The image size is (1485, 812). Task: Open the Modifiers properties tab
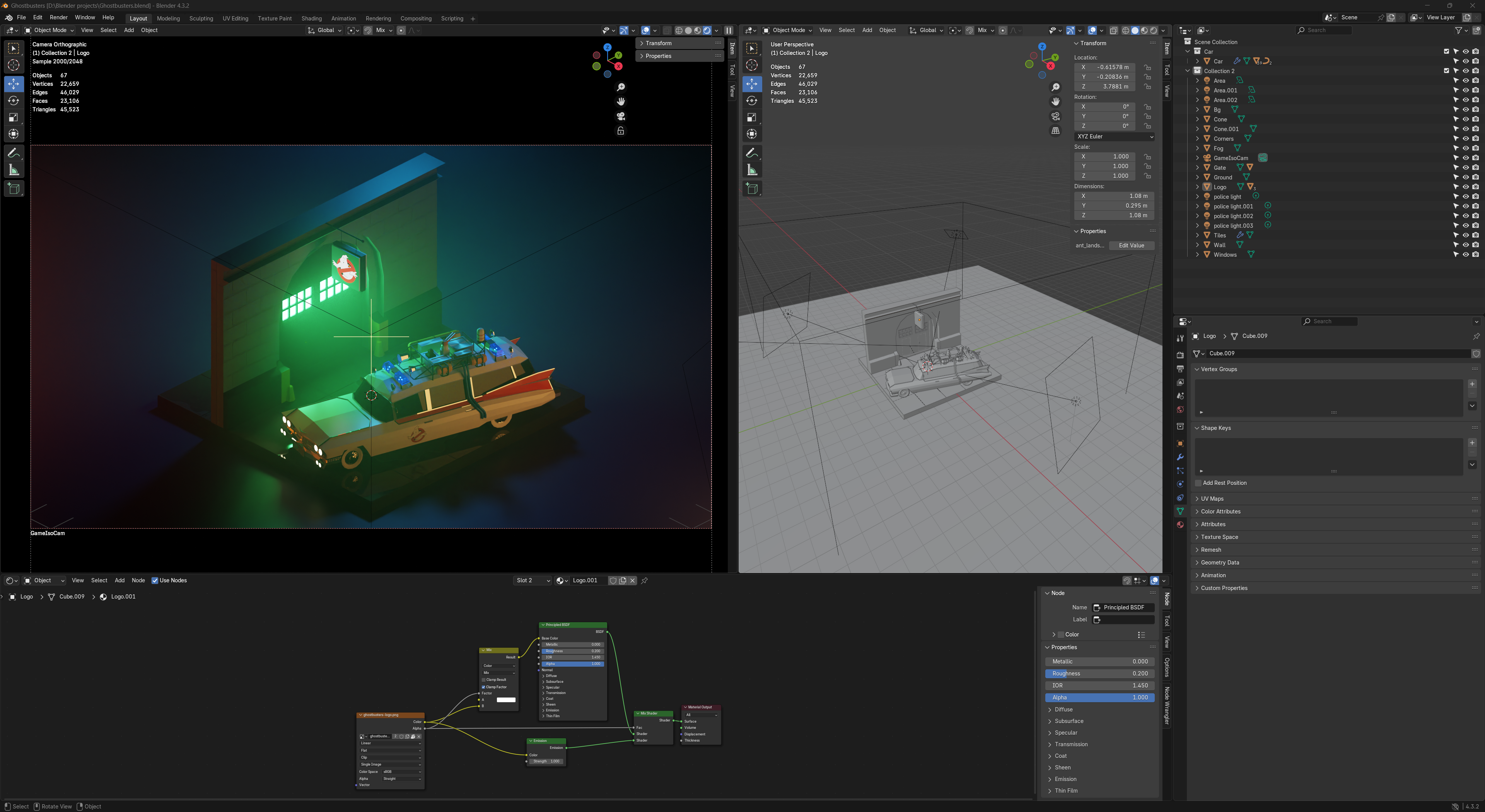click(x=1180, y=457)
